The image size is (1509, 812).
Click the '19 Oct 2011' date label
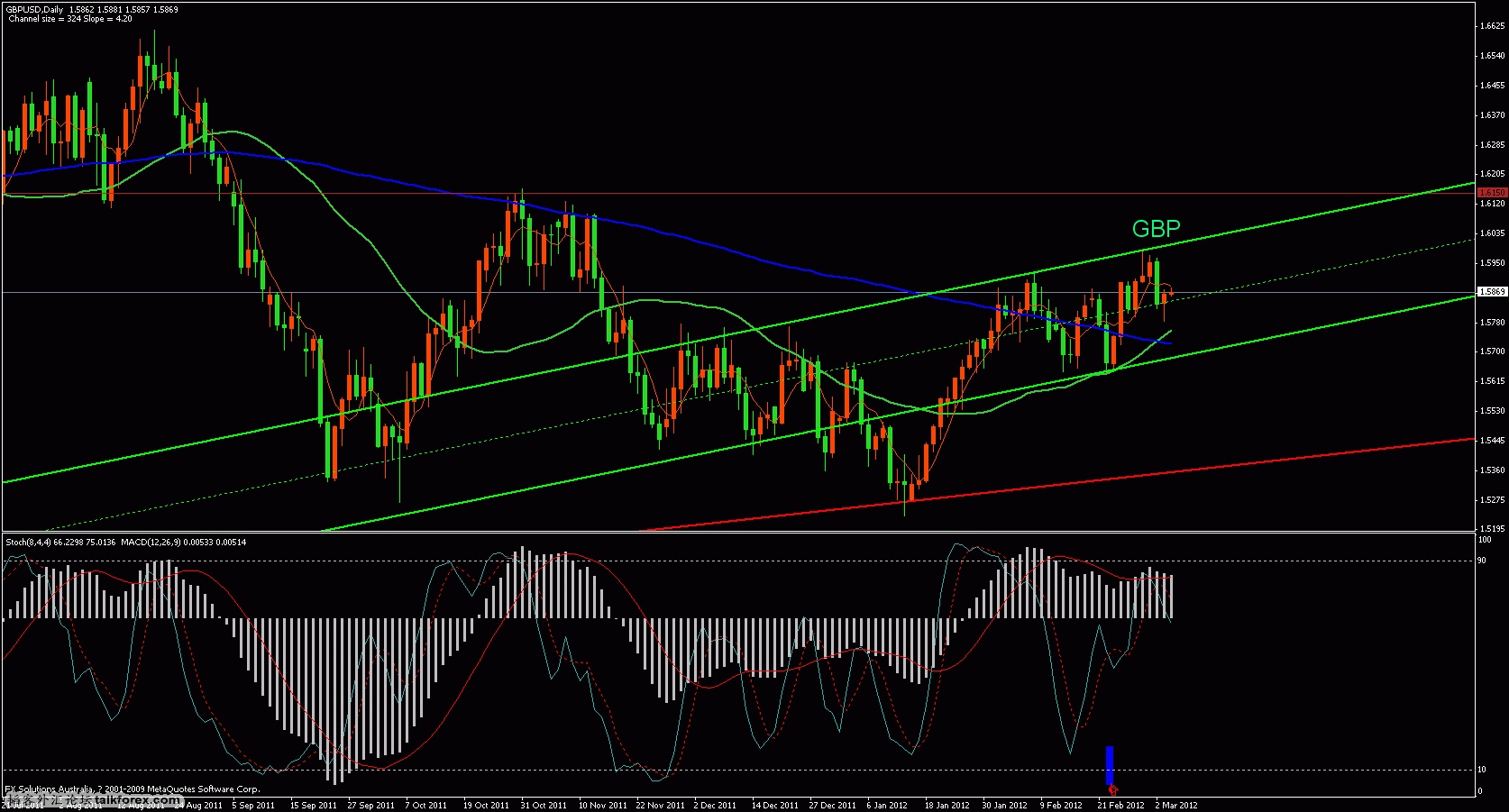pyautogui.click(x=486, y=806)
